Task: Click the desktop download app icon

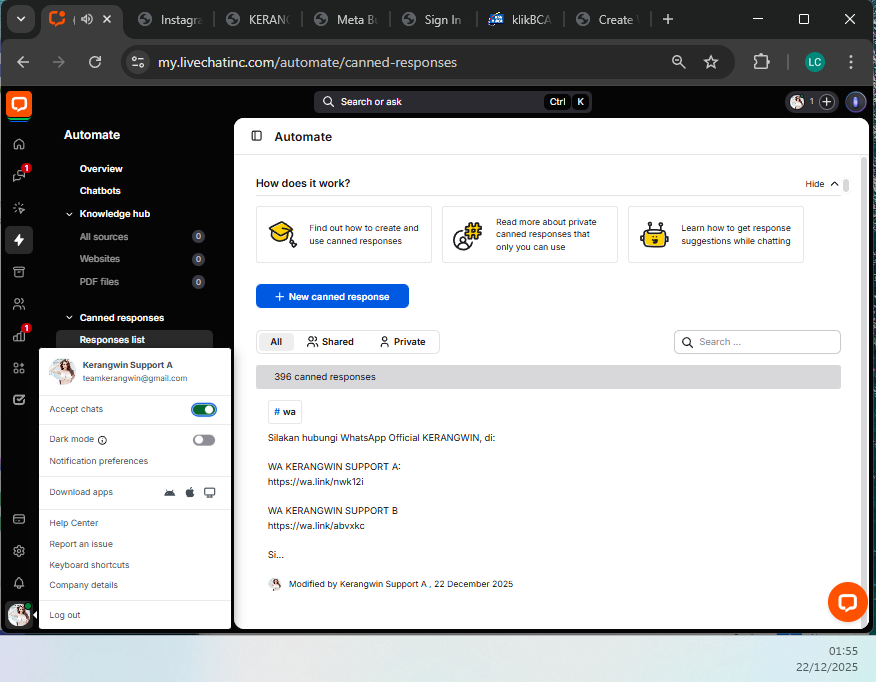Action: pyautogui.click(x=210, y=492)
